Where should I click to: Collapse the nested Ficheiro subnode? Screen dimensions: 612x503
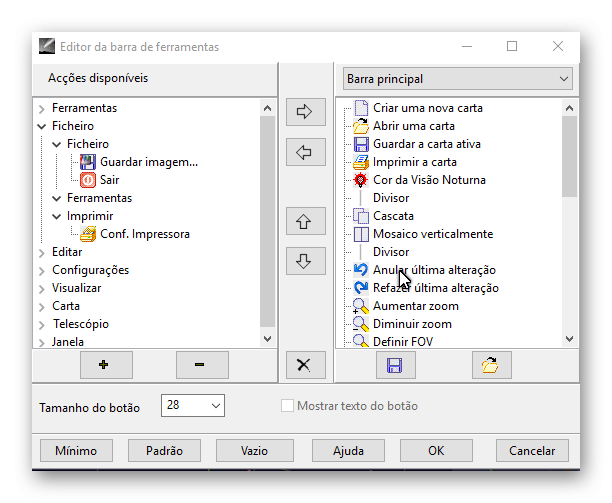(57, 144)
